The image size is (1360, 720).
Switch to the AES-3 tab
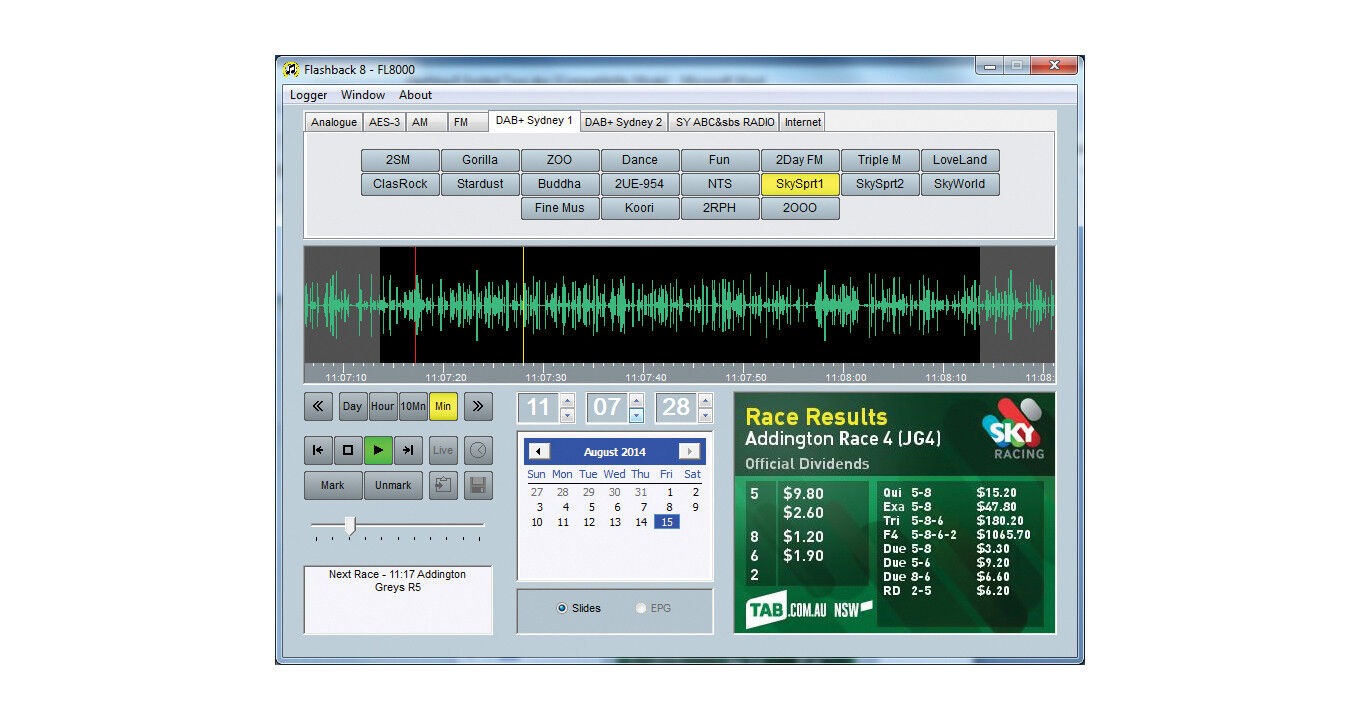[x=384, y=122]
